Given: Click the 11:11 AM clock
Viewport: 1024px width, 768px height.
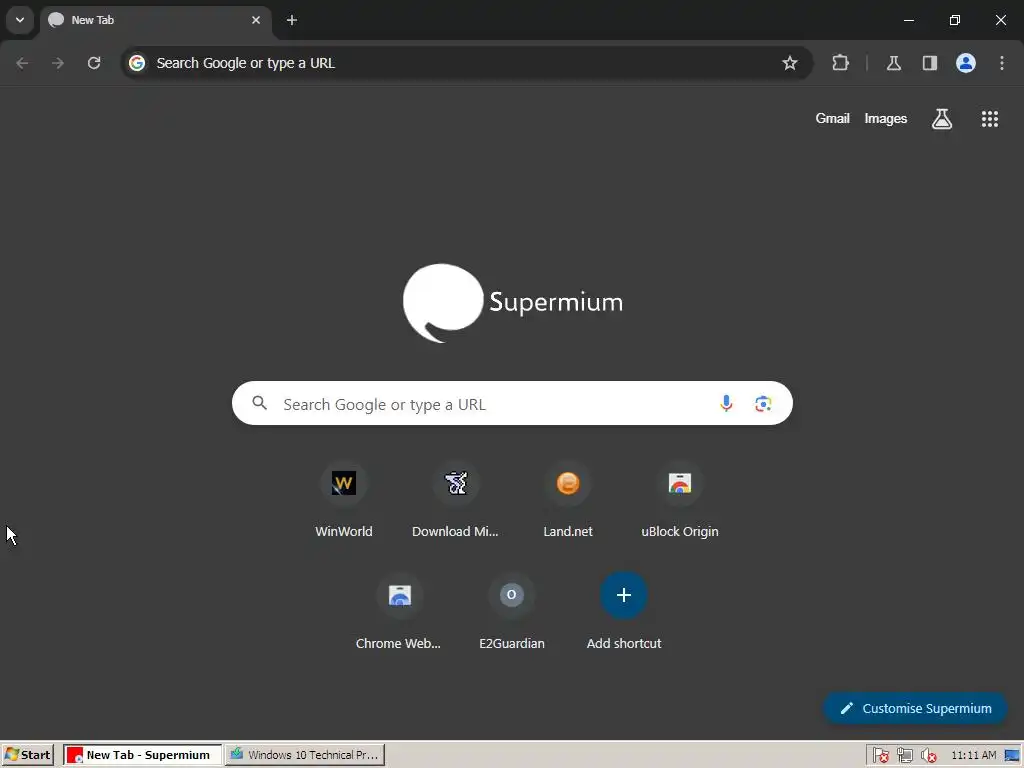Looking at the screenshot, I should pyautogui.click(x=973, y=756).
